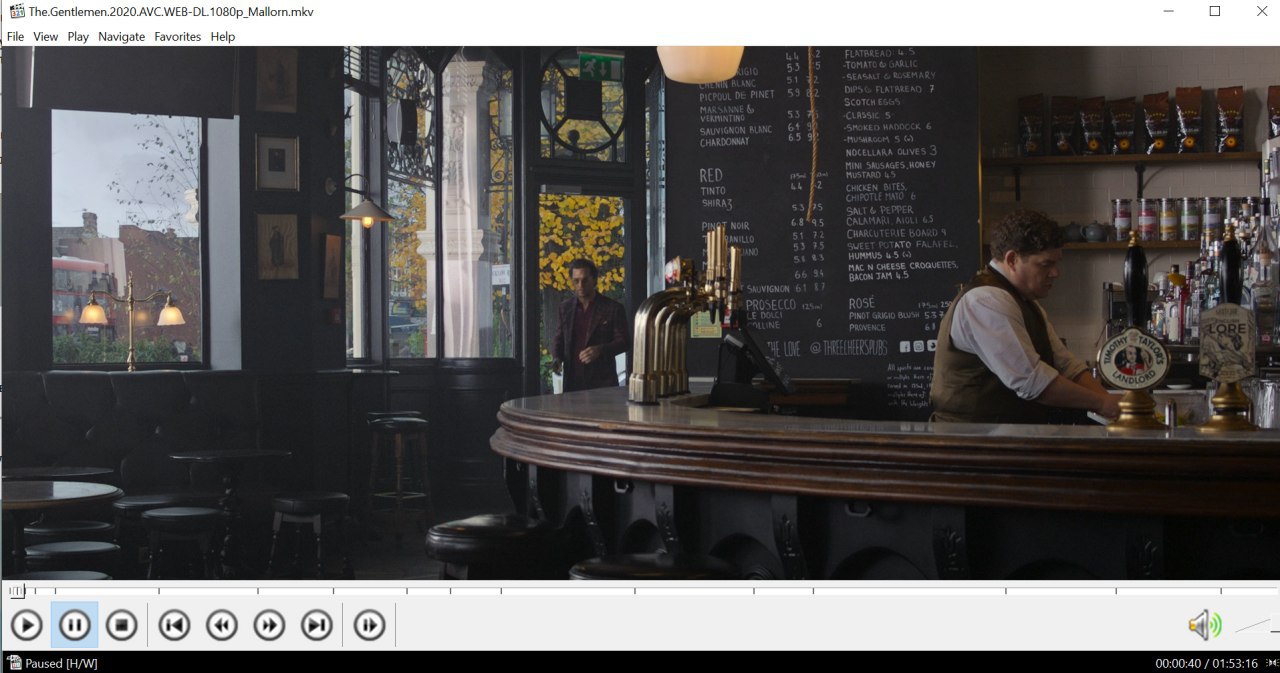Click the Play button
Viewport: 1280px width, 673px height.
[27, 626]
